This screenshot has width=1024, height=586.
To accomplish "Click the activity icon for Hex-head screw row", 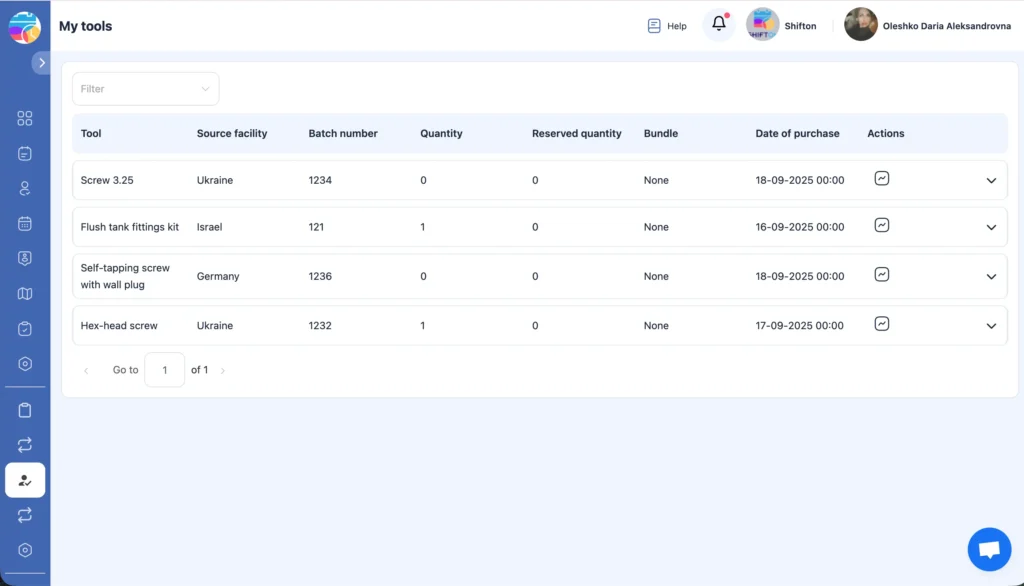I will point(882,324).
